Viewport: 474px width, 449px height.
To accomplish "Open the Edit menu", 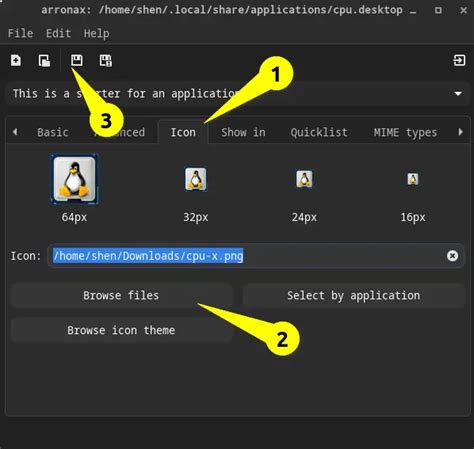I will (58, 33).
